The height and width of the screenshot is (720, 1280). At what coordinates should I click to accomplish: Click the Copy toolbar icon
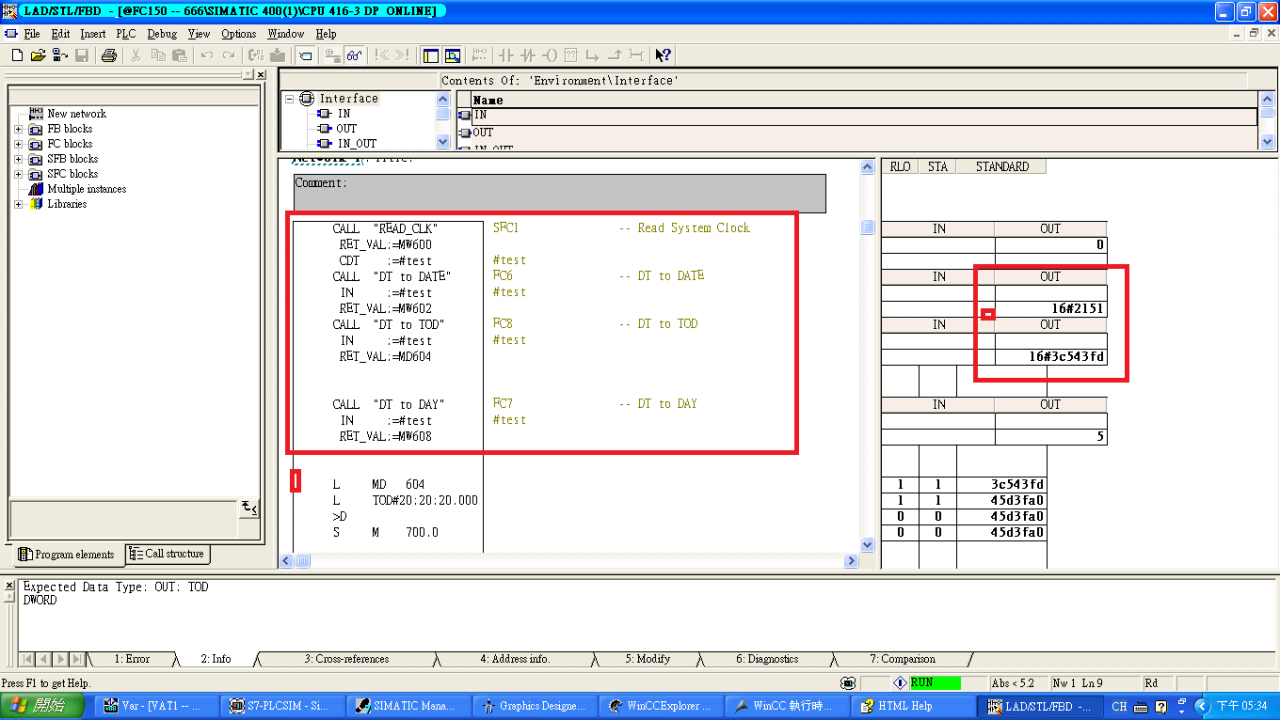158,55
